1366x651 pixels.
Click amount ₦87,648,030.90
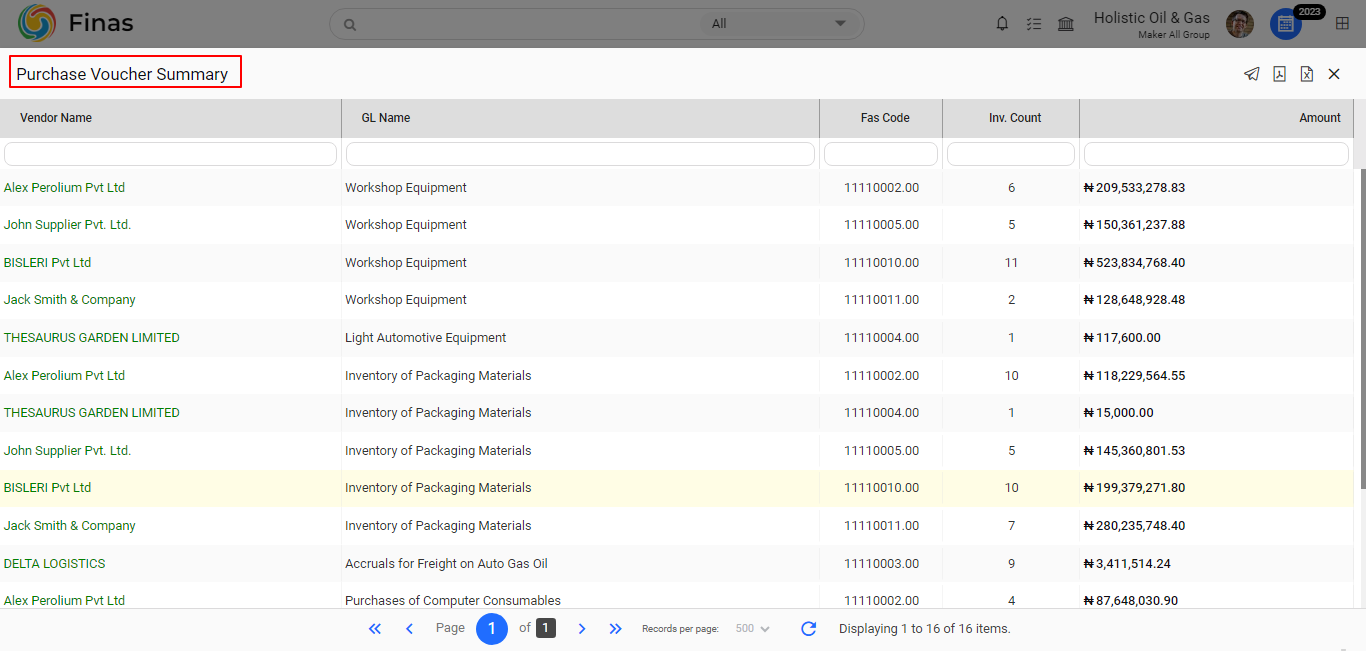coord(1130,601)
